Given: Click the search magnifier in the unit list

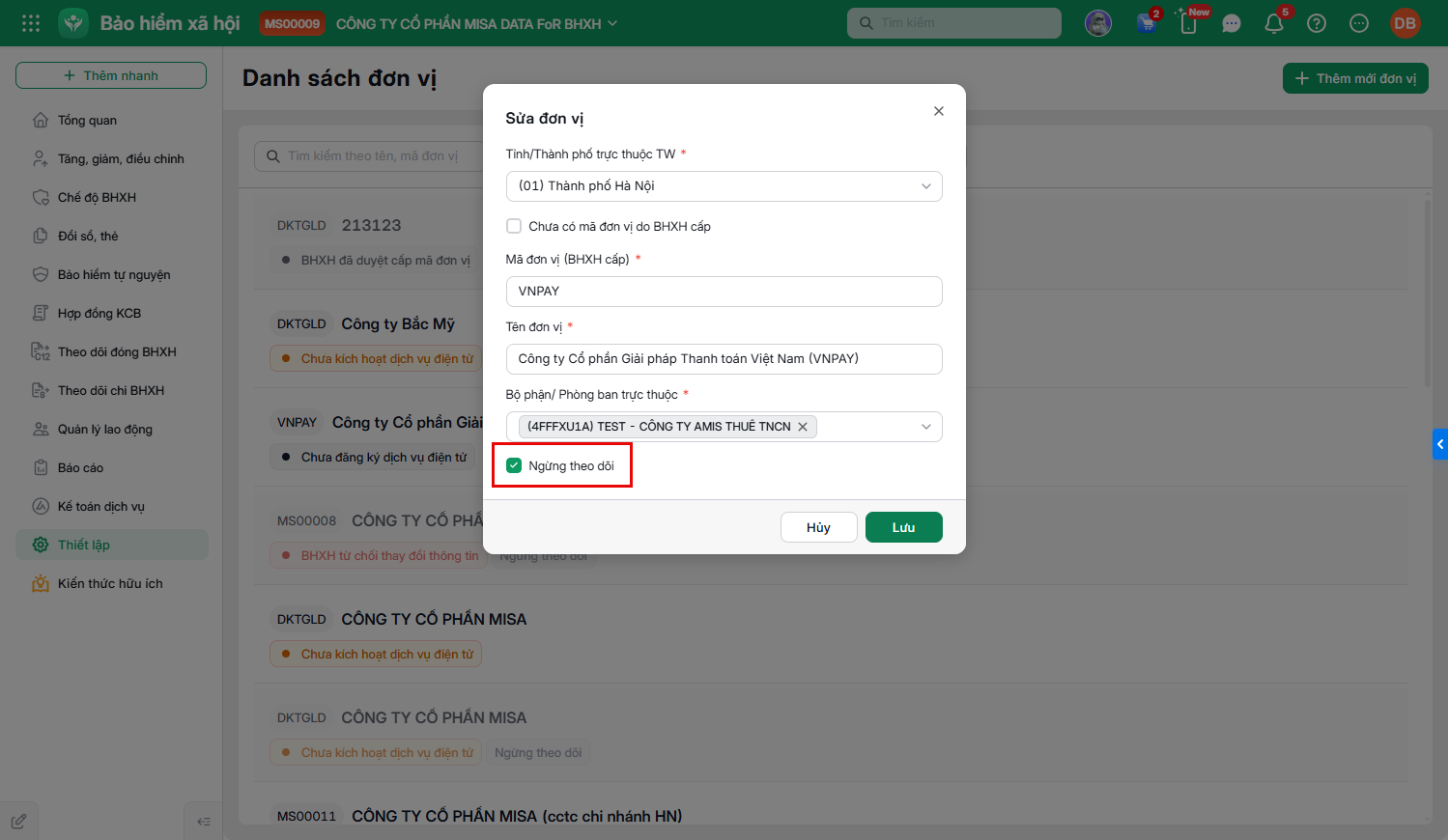Looking at the screenshot, I should 271,156.
